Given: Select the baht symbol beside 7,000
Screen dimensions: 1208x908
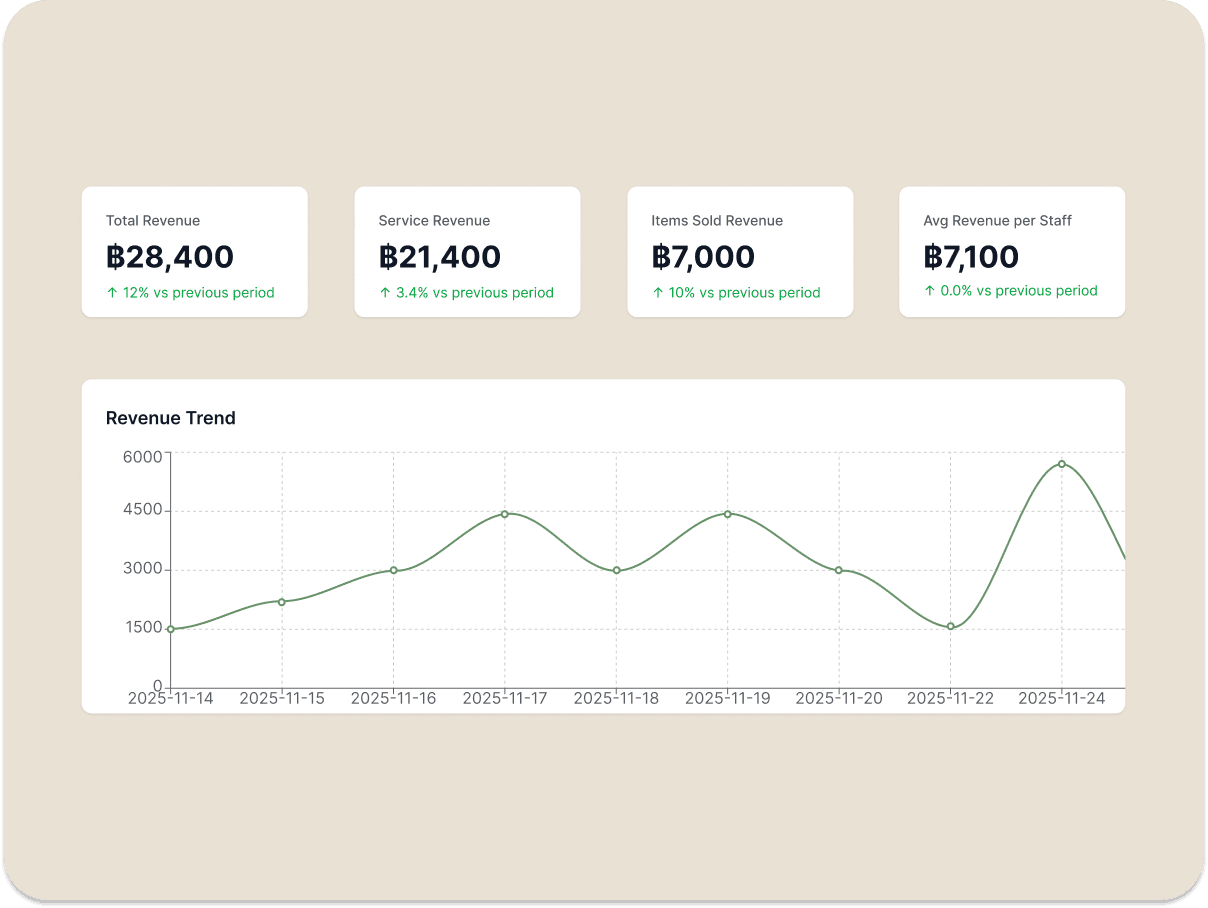Looking at the screenshot, I should [x=662, y=256].
